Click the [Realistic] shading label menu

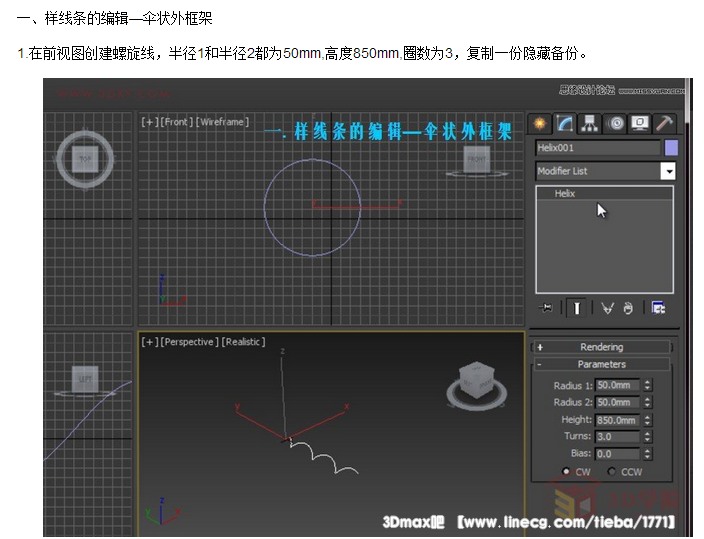(x=243, y=342)
